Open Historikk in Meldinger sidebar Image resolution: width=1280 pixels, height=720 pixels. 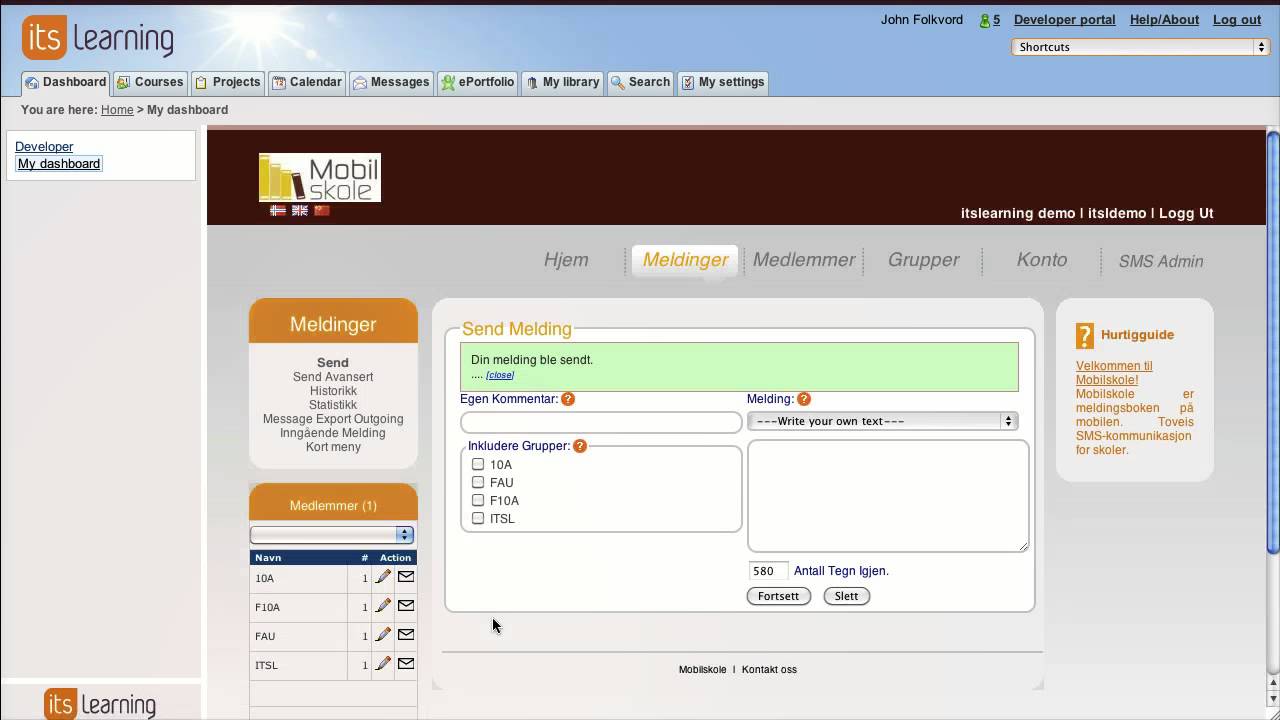pos(333,391)
